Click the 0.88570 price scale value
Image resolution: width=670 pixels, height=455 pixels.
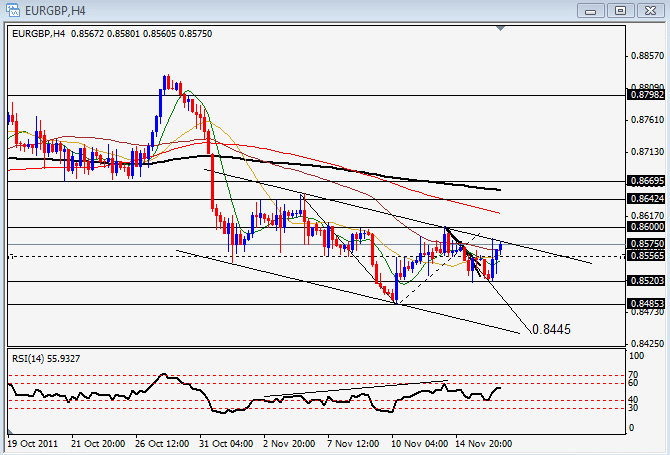click(x=648, y=56)
